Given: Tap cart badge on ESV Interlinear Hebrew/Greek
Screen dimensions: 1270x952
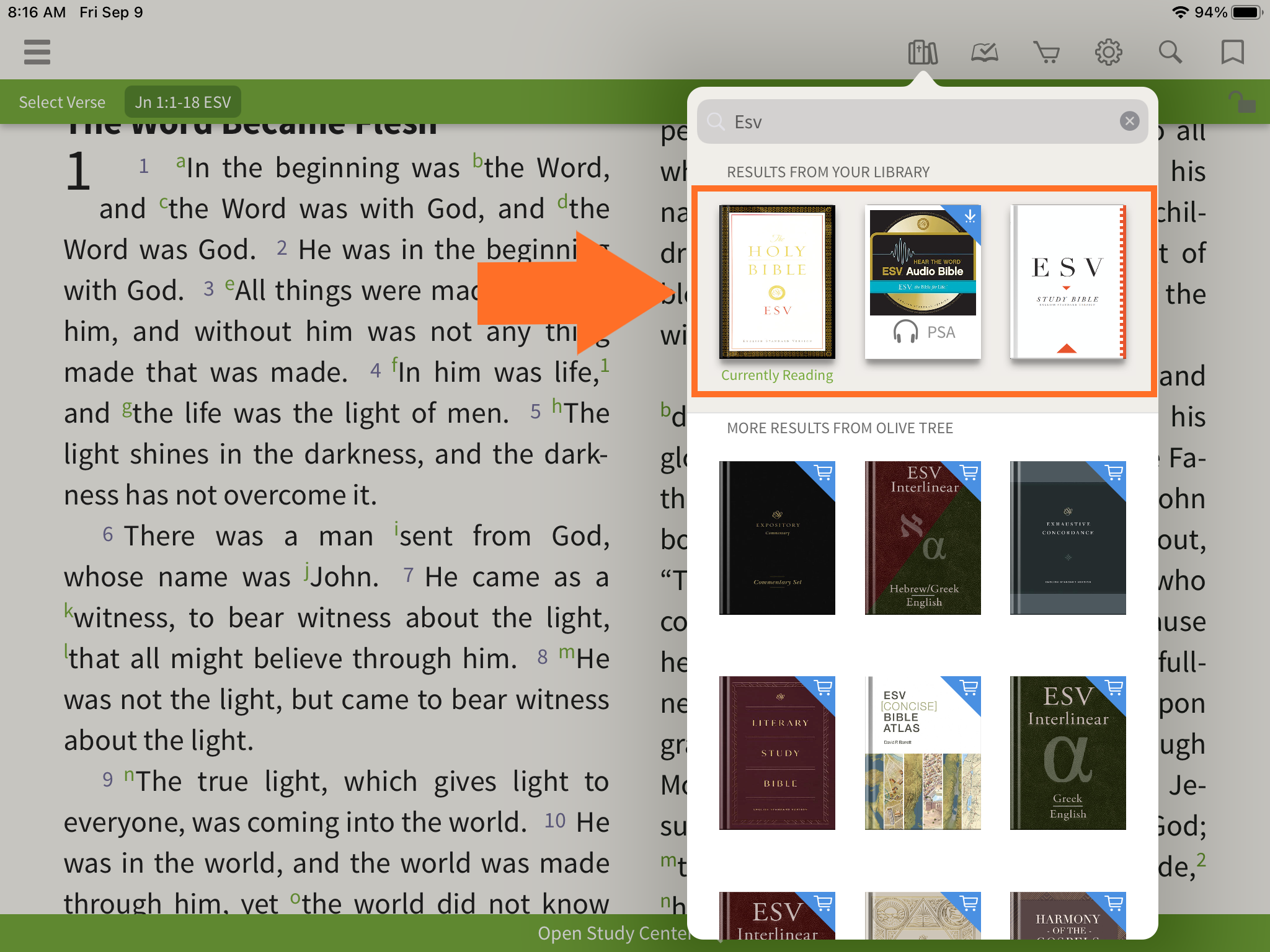Looking at the screenshot, I should (x=969, y=472).
